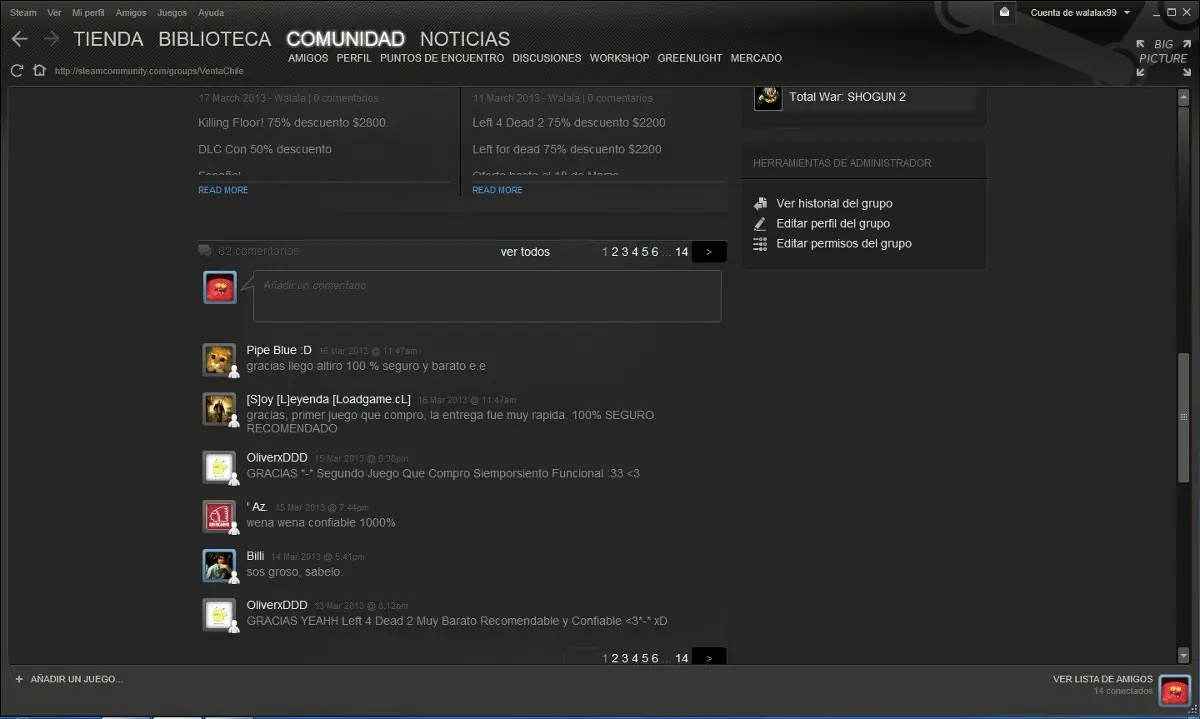Image resolution: width=1200 pixels, height=719 pixels.
Task: Open the Juegos menu
Action: point(172,13)
